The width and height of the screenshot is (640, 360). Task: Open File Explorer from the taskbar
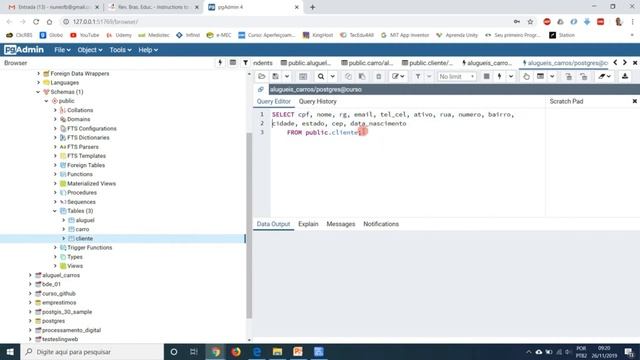(278, 352)
